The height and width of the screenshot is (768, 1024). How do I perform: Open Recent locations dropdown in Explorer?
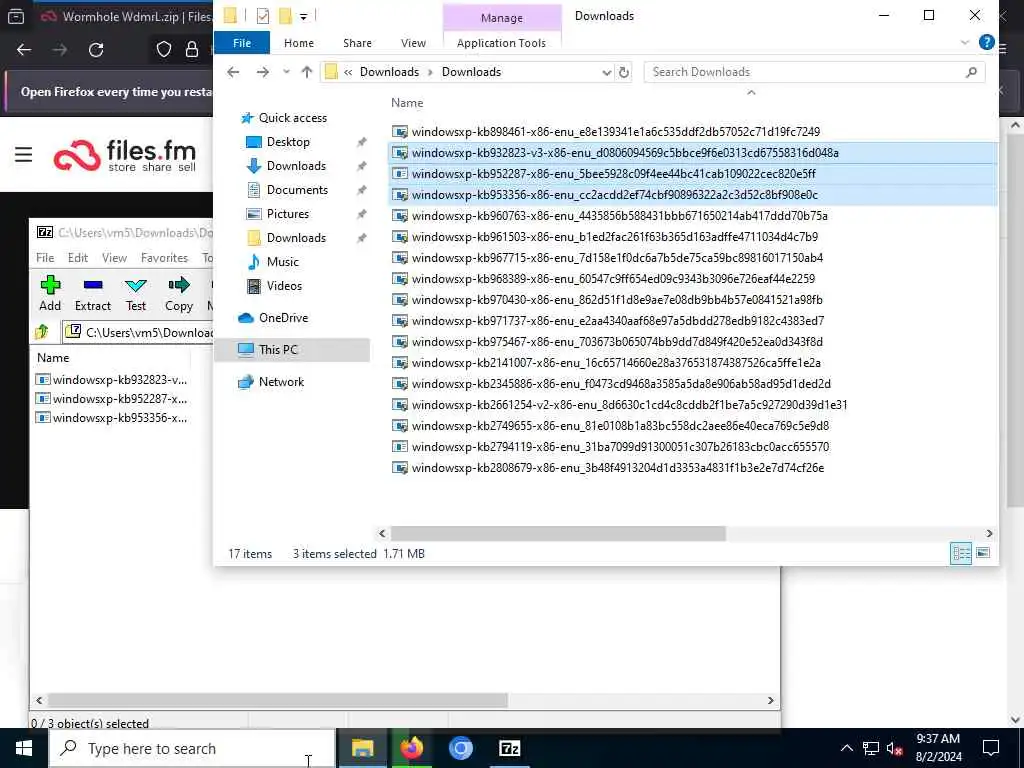tap(286, 72)
